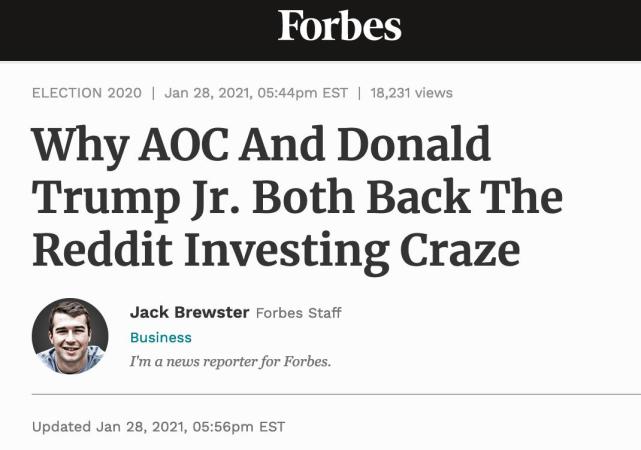The height and width of the screenshot is (450, 641).
Task: Open Jack Brewster's profile photo
Action: [70, 336]
